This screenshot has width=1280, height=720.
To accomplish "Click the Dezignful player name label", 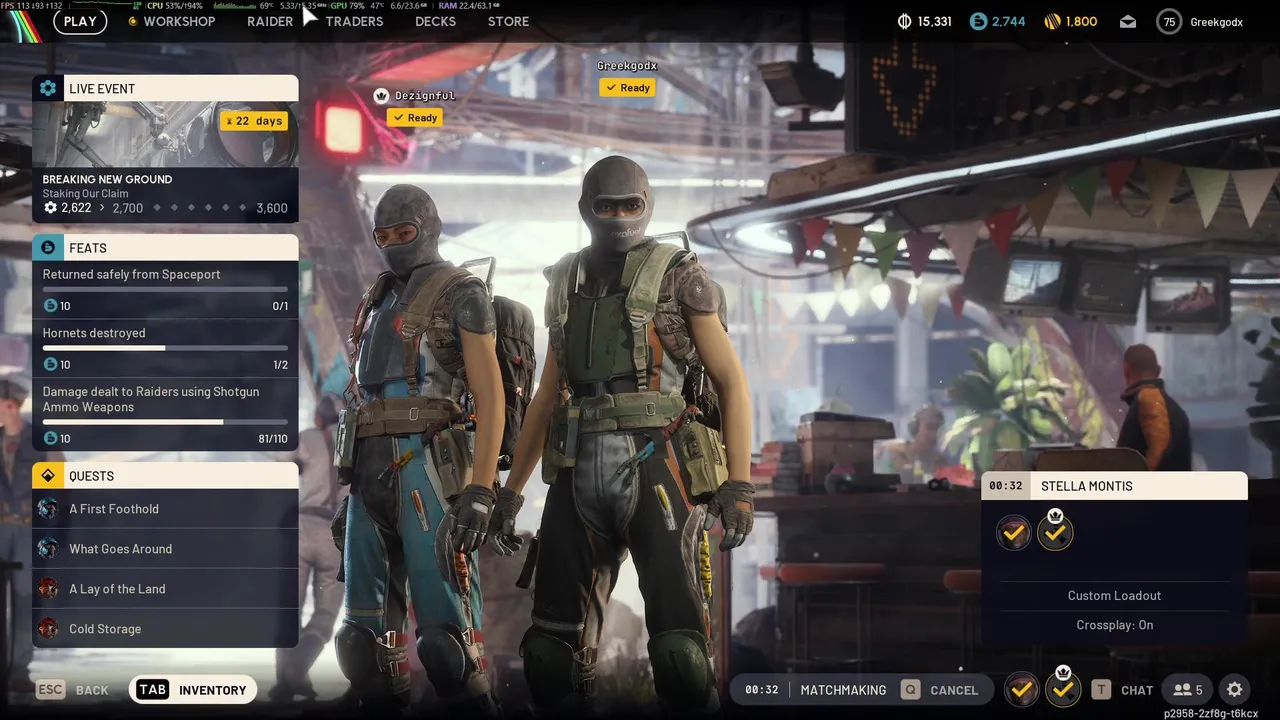I will pyautogui.click(x=425, y=96).
